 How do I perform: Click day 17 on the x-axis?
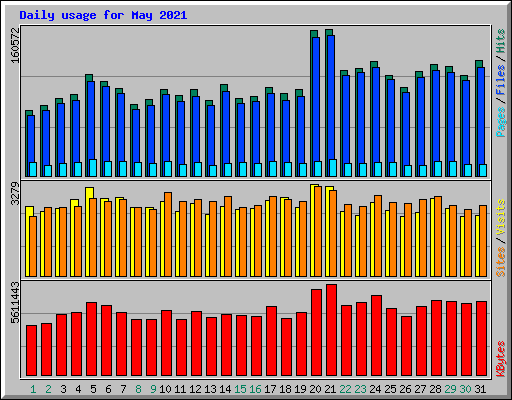click(270, 389)
